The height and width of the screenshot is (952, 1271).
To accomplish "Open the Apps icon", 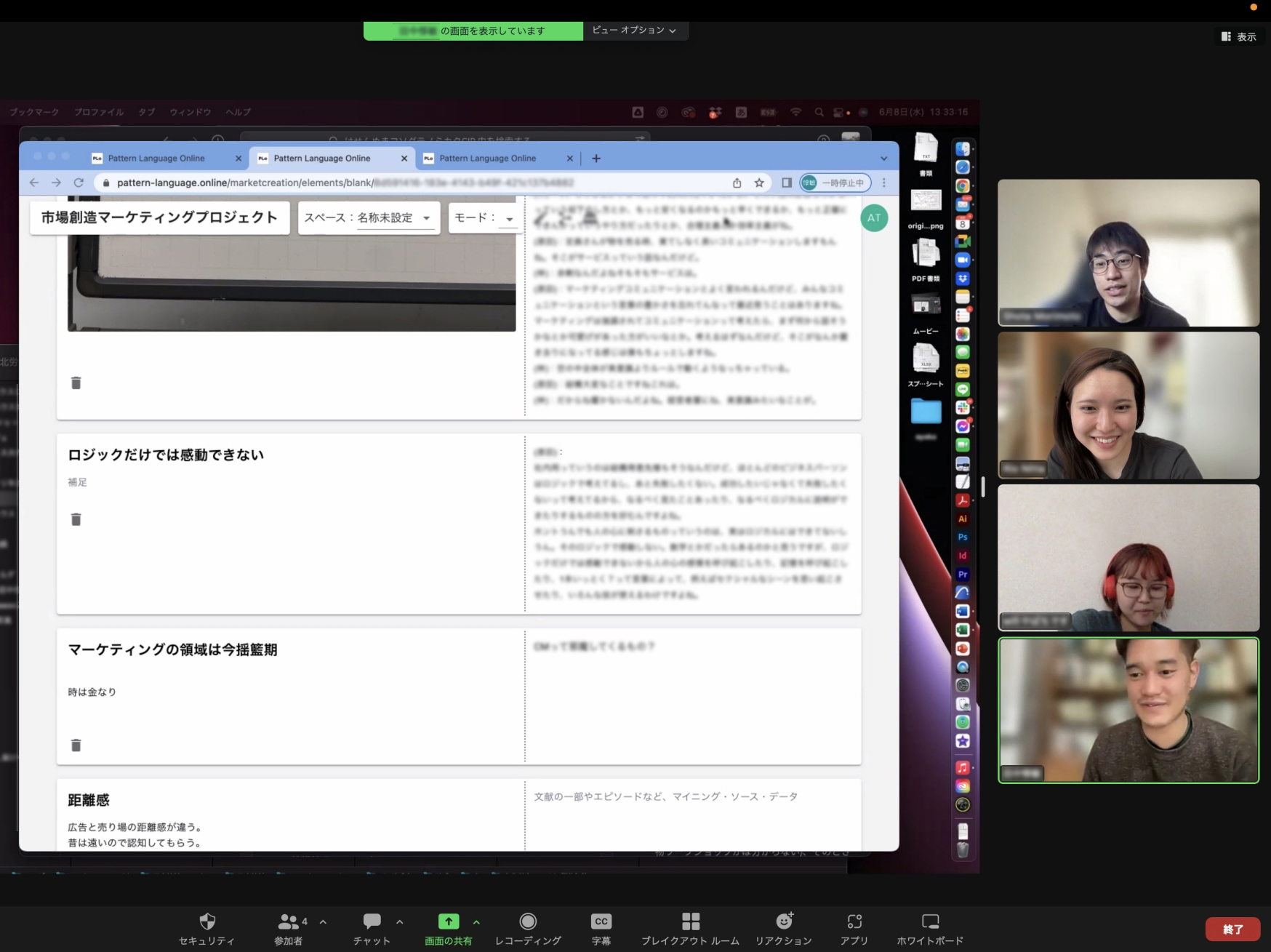I will click(854, 922).
